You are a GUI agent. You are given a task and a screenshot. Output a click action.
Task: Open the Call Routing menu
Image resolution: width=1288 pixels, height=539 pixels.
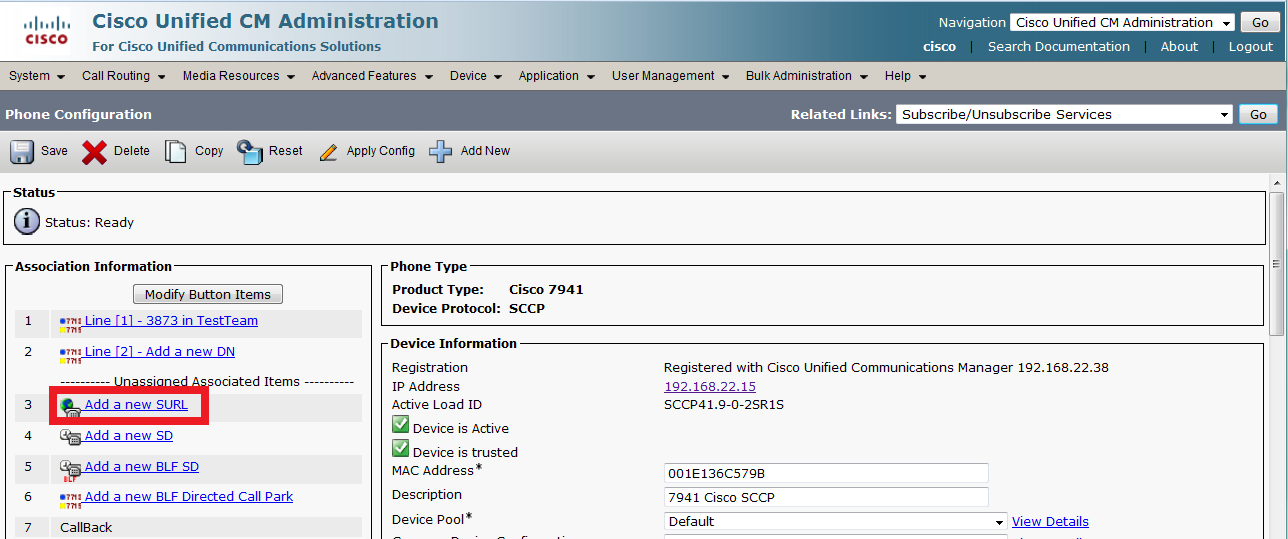(123, 76)
